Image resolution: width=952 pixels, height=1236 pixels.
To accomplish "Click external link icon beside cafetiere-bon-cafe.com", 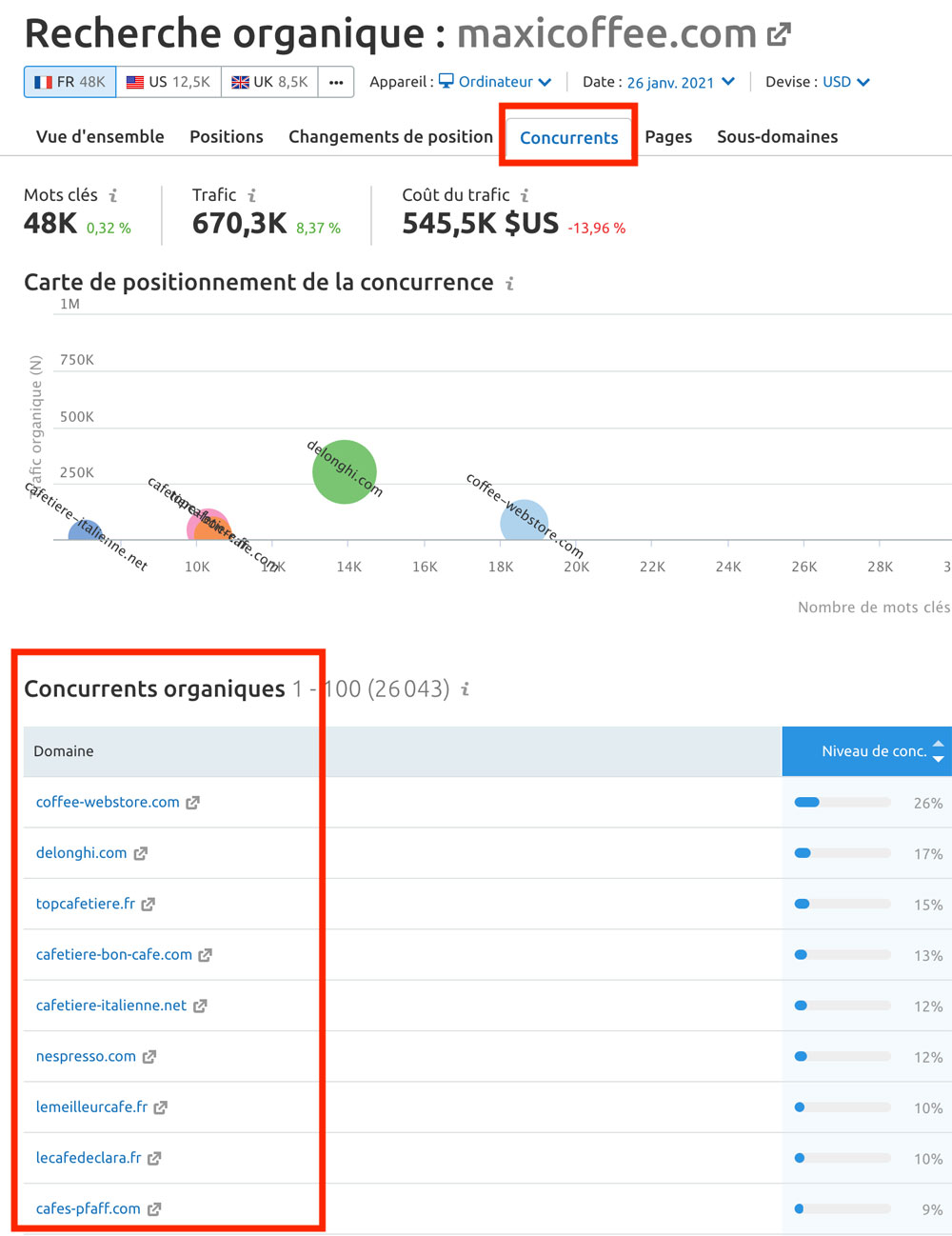I will tap(205, 955).
